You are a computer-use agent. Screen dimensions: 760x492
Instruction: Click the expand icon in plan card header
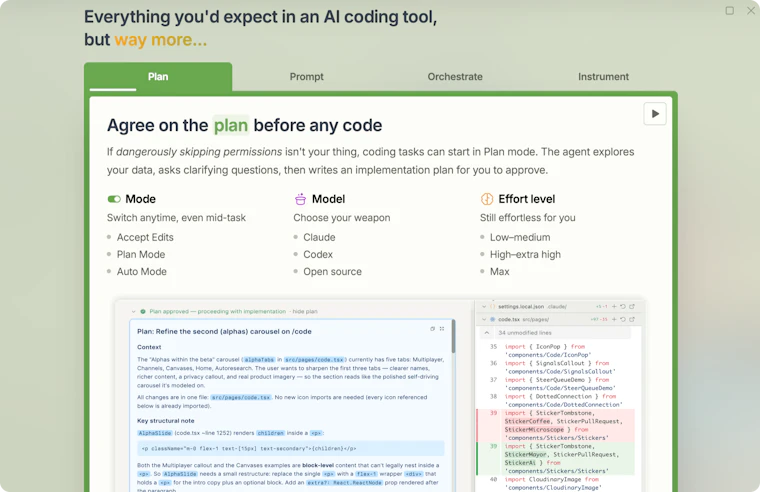(442, 329)
